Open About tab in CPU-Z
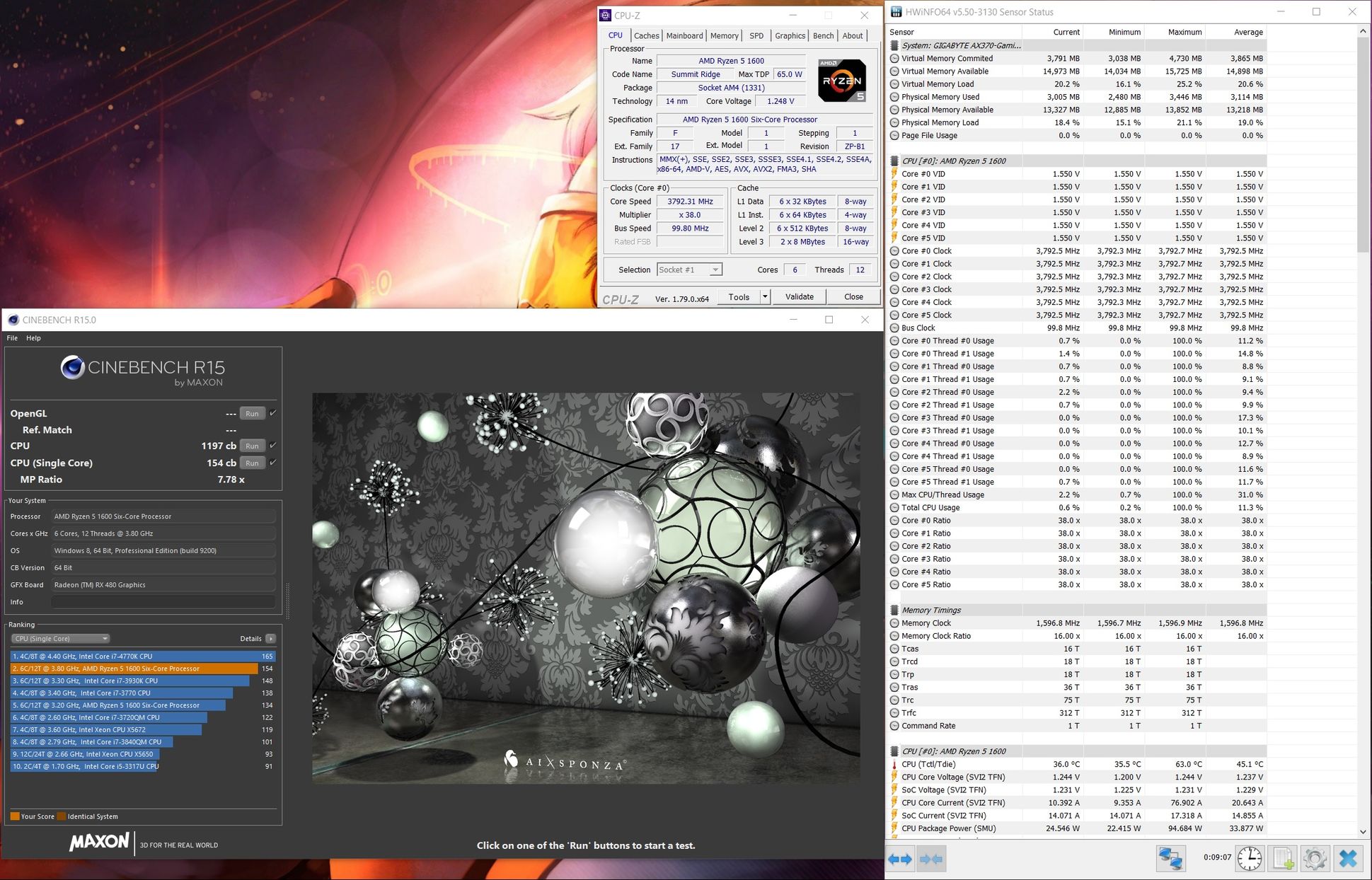Viewport: 1372px width, 880px height. click(852, 35)
